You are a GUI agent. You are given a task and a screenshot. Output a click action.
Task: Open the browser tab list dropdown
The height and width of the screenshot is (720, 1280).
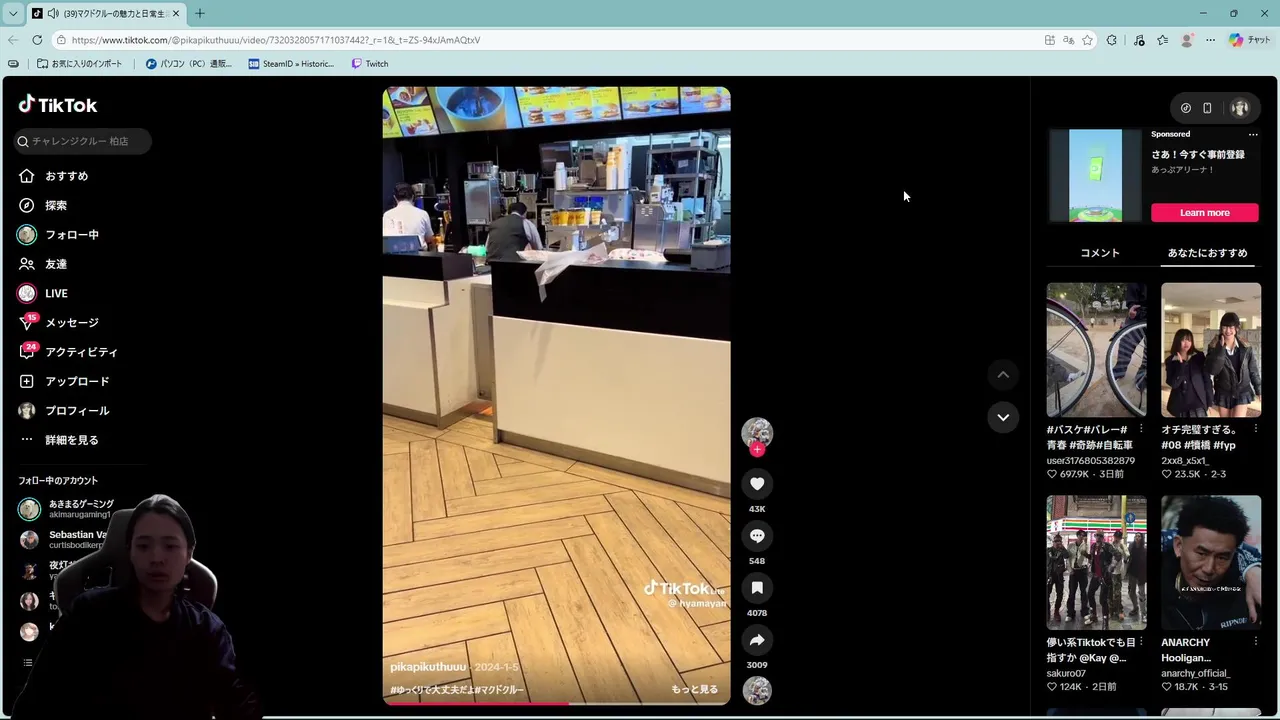(x=12, y=13)
